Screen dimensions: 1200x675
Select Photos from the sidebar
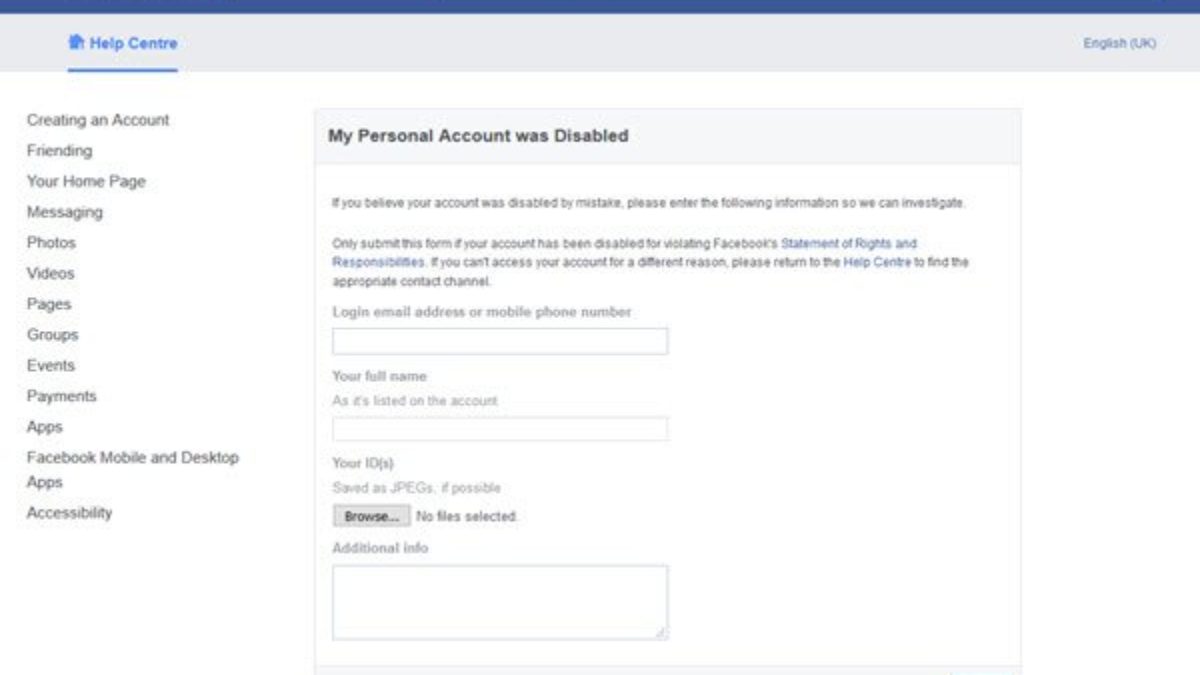51,243
